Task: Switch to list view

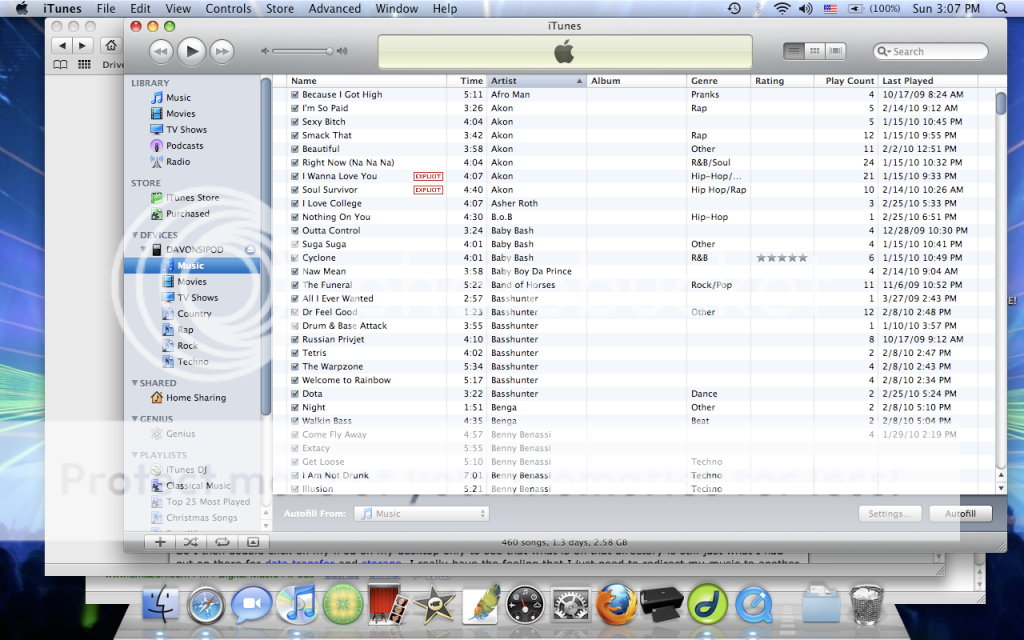Action: pos(793,50)
